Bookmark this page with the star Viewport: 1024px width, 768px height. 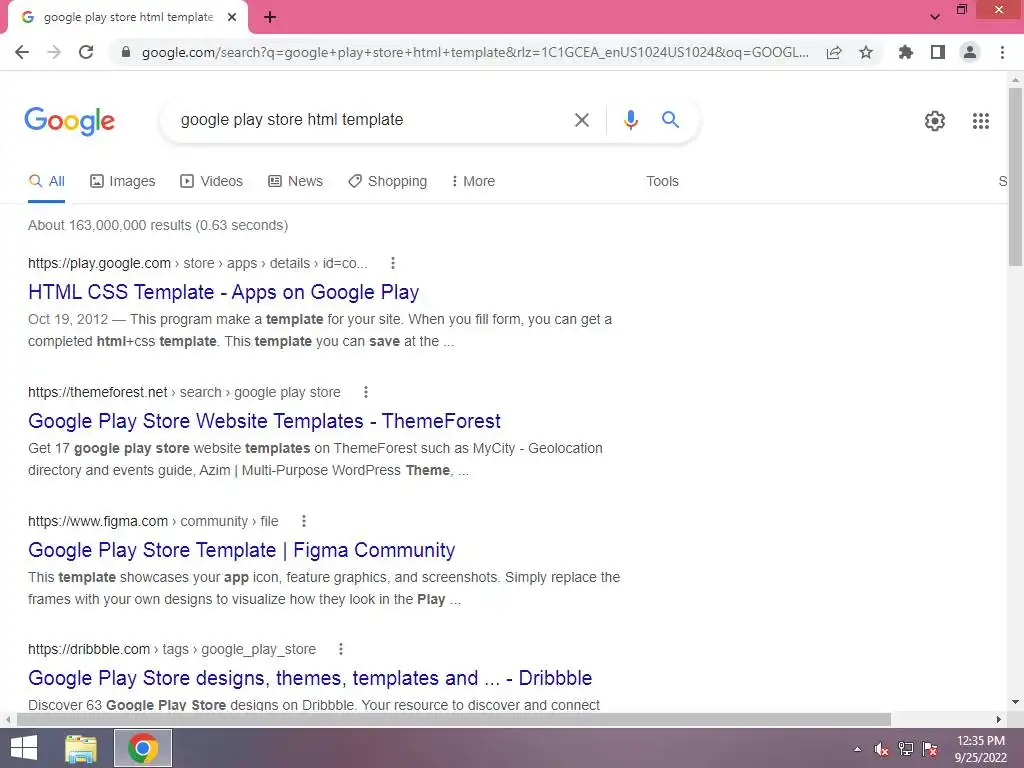(x=866, y=52)
